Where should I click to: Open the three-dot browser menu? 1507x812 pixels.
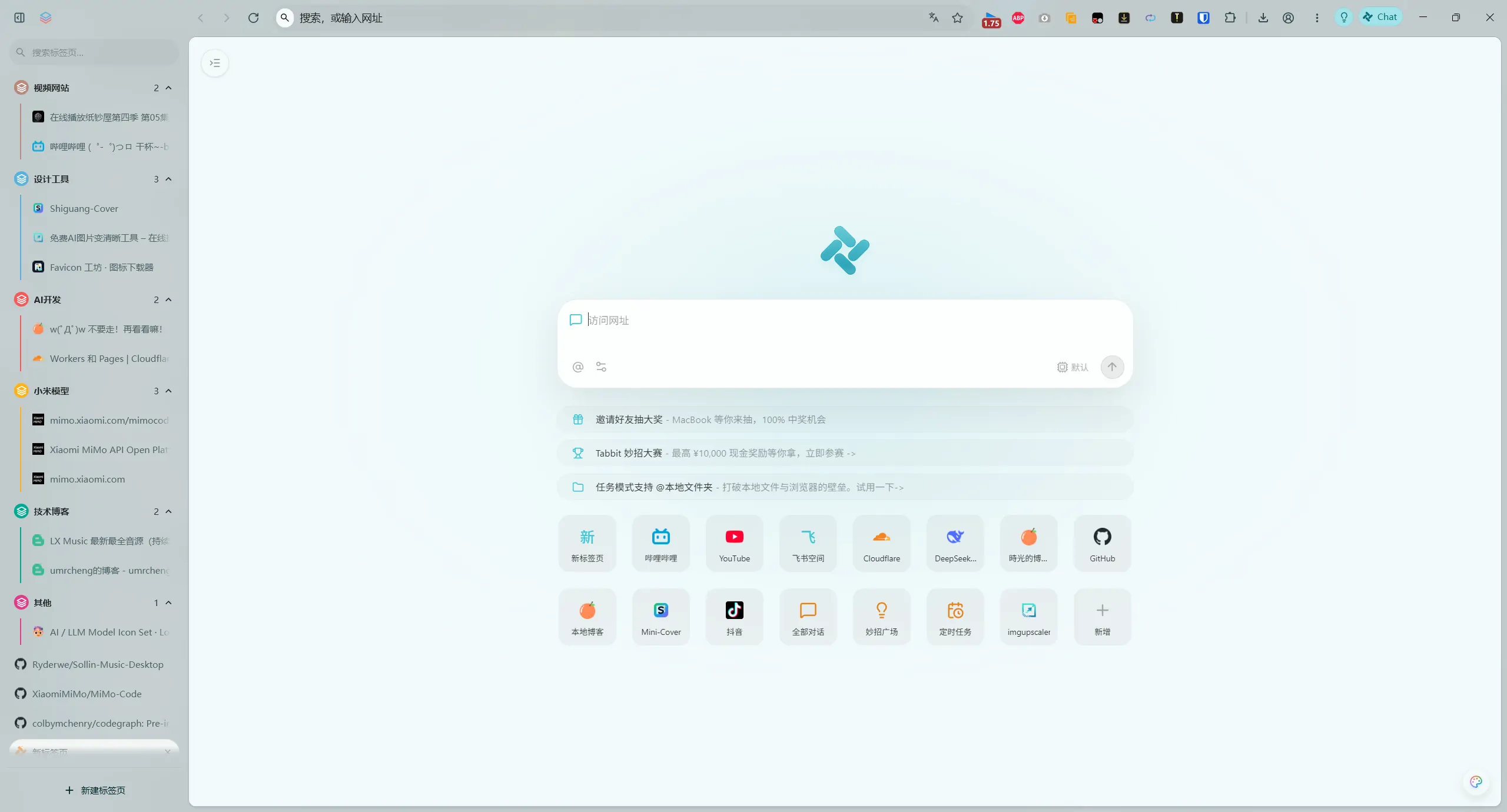click(1317, 18)
